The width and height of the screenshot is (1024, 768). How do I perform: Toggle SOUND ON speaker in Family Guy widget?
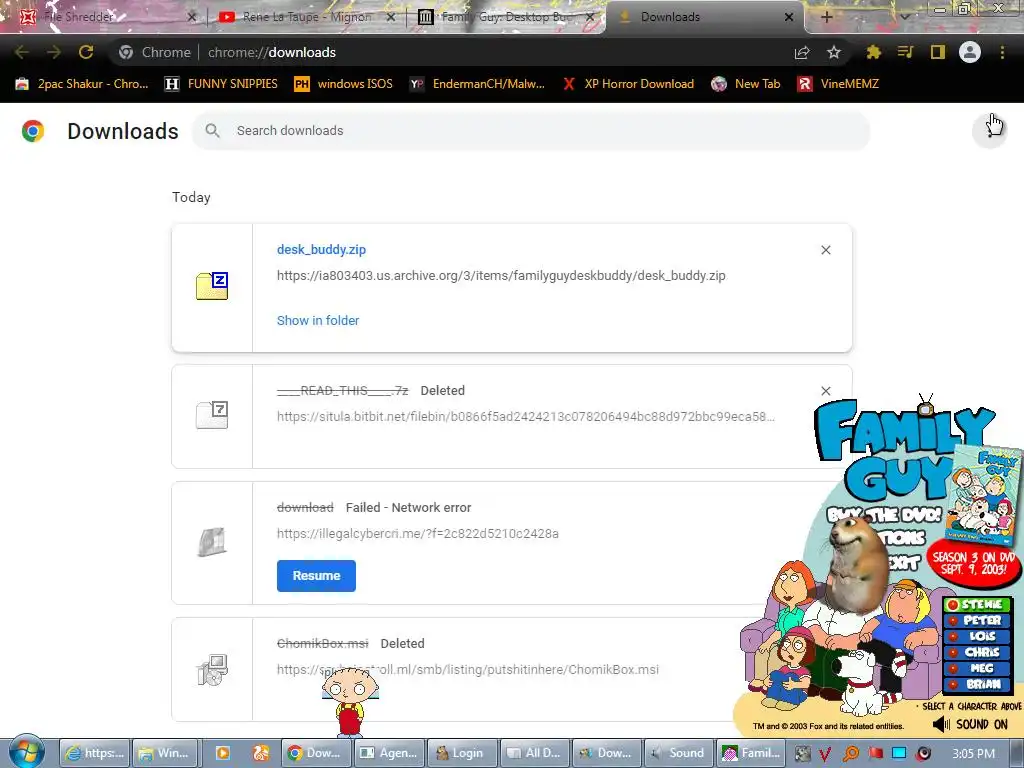970,724
